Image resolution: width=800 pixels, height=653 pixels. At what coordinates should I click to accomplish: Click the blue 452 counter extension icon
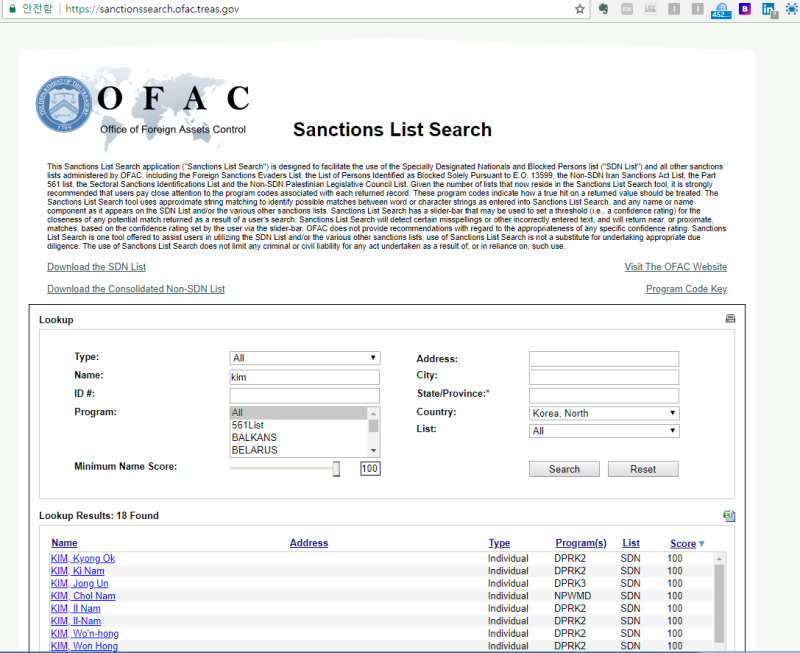pos(719,11)
